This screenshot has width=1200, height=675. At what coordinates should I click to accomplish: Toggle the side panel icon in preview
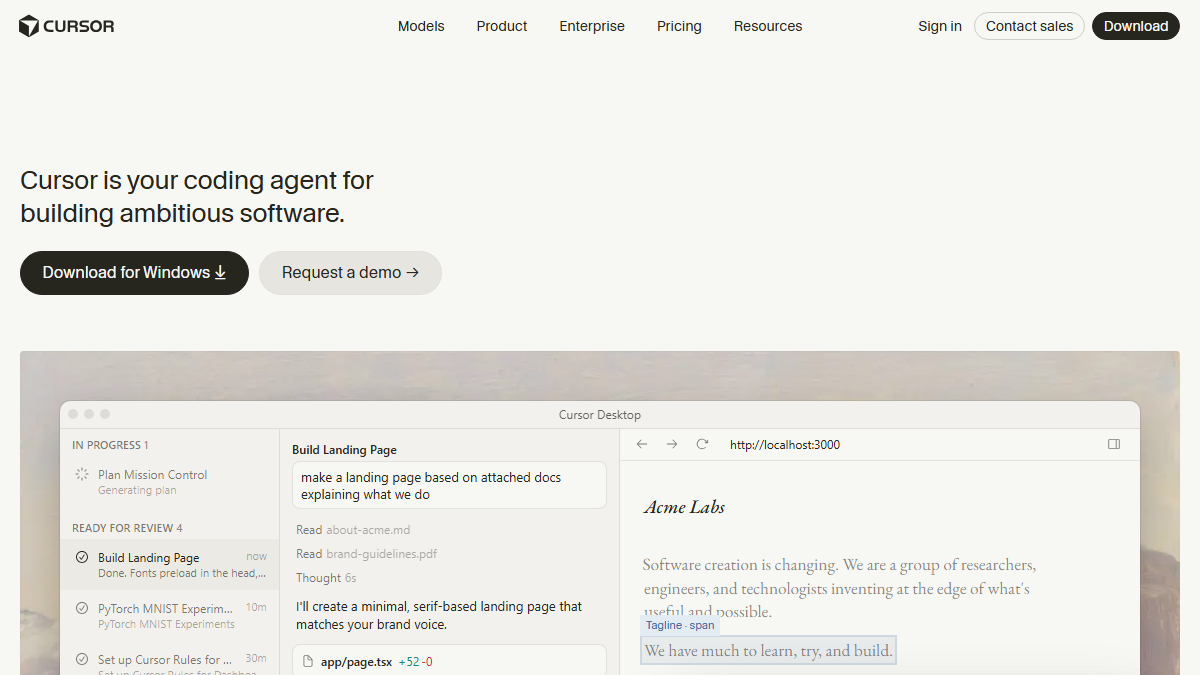1114,444
